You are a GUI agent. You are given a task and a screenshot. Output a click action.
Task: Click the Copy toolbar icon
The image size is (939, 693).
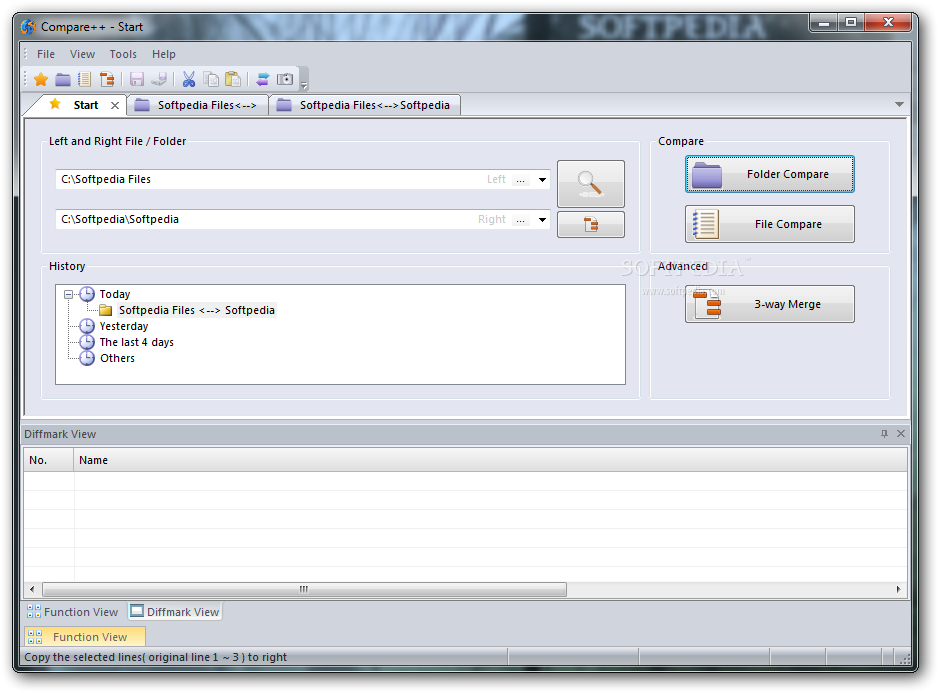click(211, 79)
